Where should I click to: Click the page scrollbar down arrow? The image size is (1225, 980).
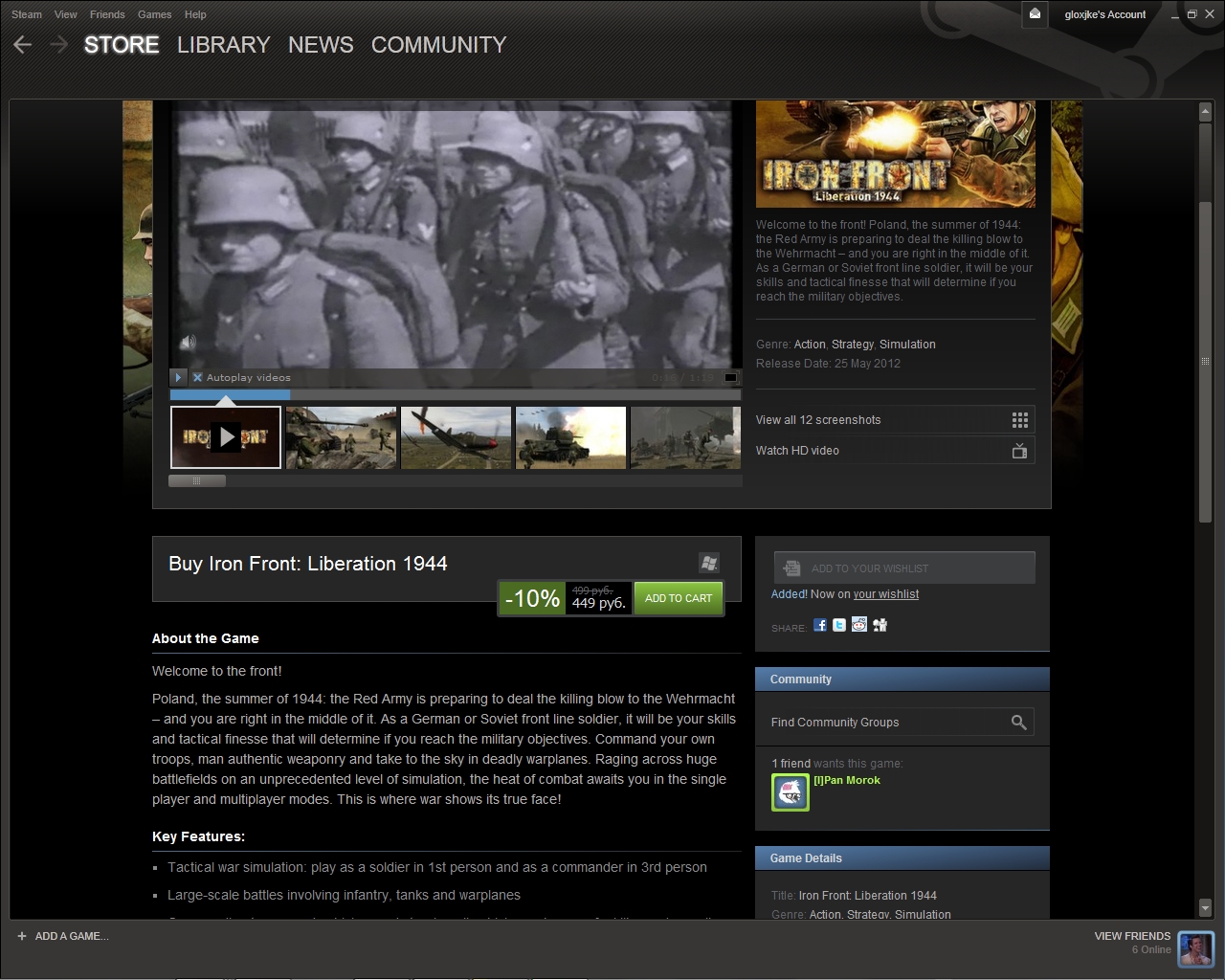coord(1205,907)
